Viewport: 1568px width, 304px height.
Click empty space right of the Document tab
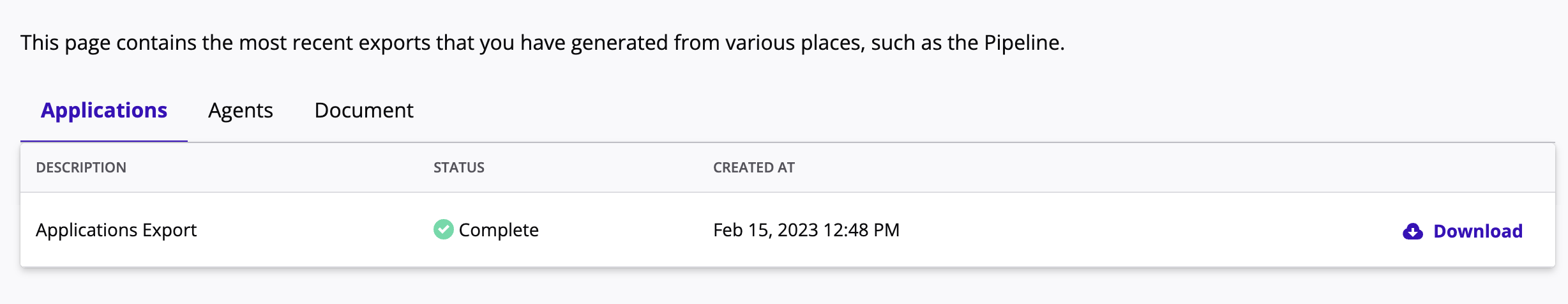click(x=894, y=110)
